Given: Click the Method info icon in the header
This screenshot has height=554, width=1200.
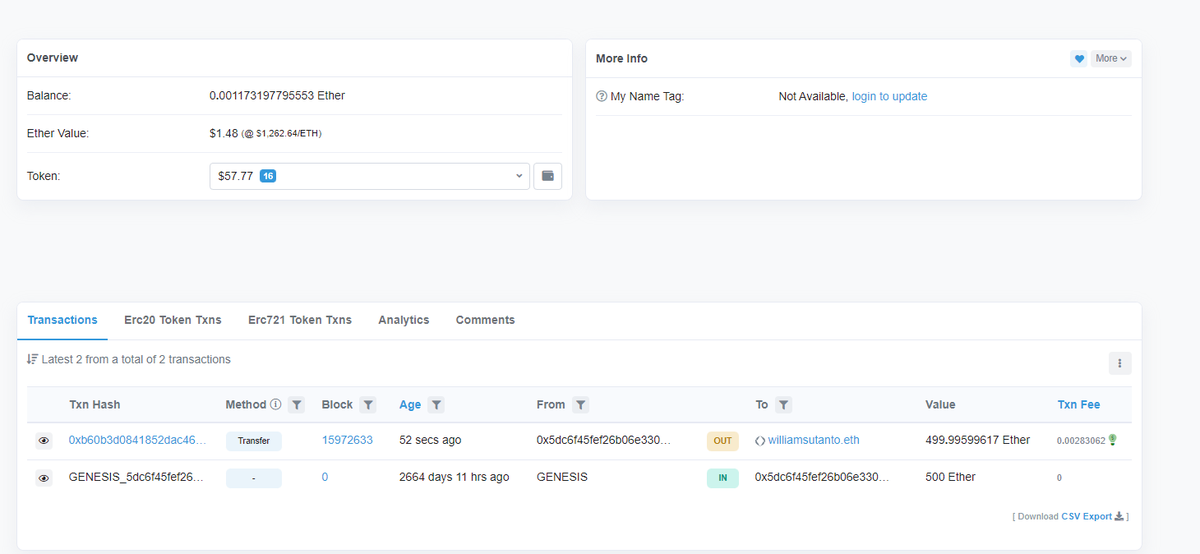Looking at the screenshot, I should pos(275,405).
